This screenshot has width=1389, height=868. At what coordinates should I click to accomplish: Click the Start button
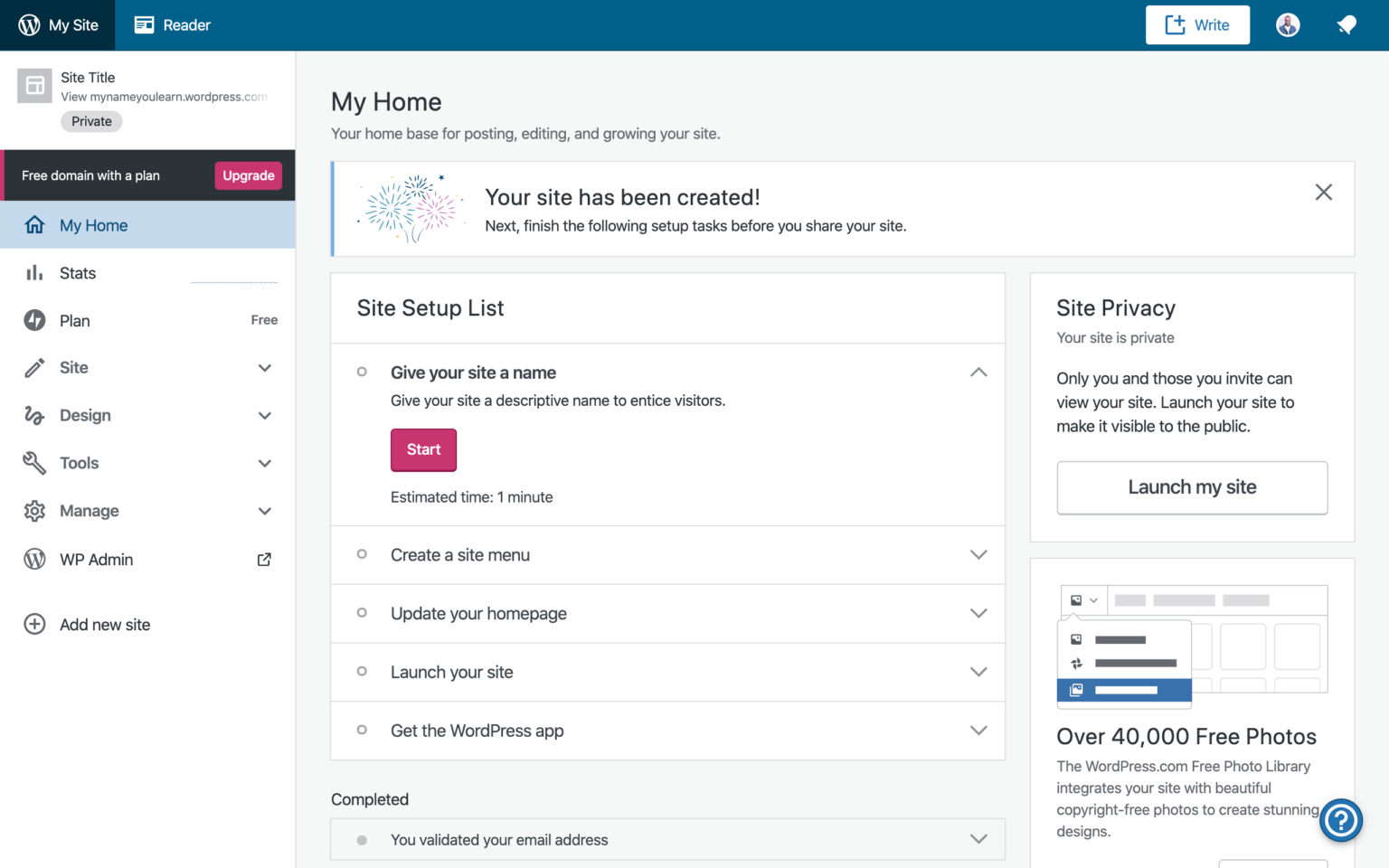[x=423, y=449]
